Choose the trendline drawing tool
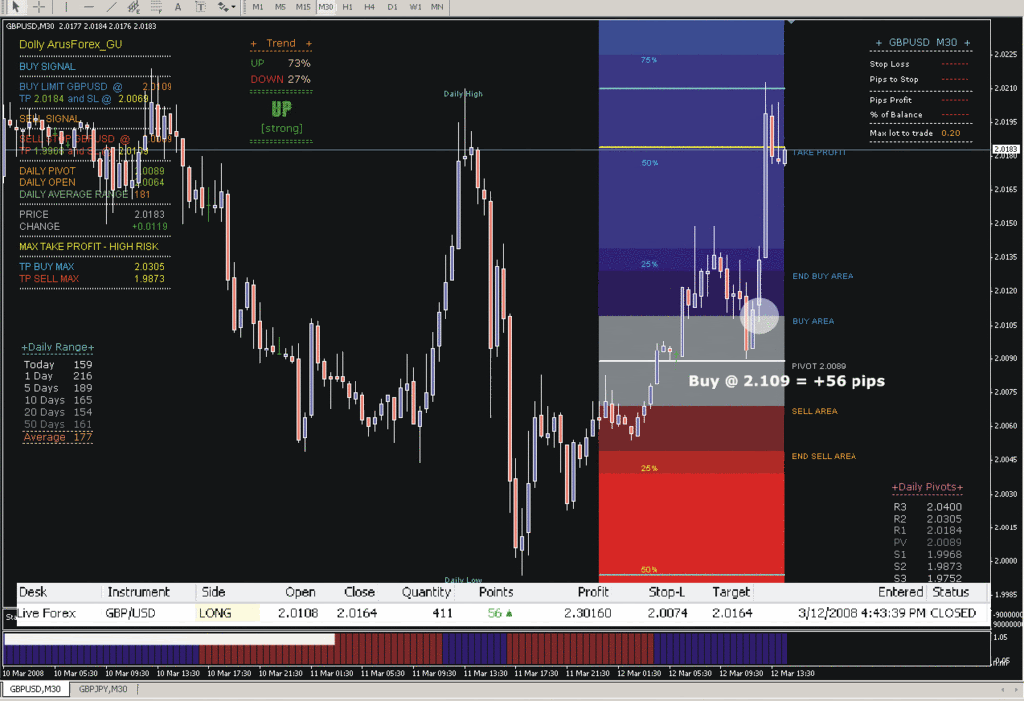The width and height of the screenshot is (1024, 701). coord(111,7)
